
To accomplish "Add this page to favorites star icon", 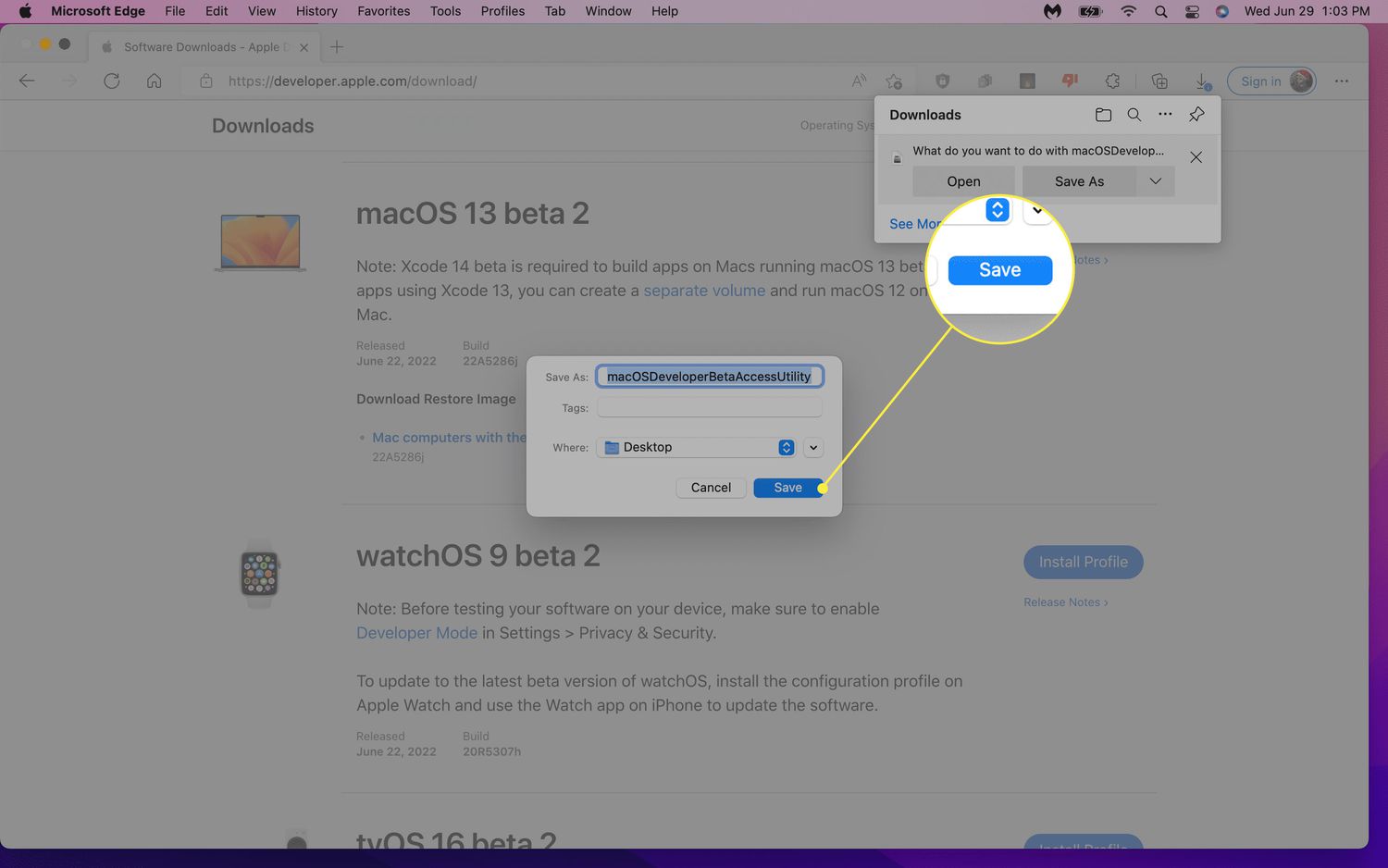I will pyautogui.click(x=893, y=81).
